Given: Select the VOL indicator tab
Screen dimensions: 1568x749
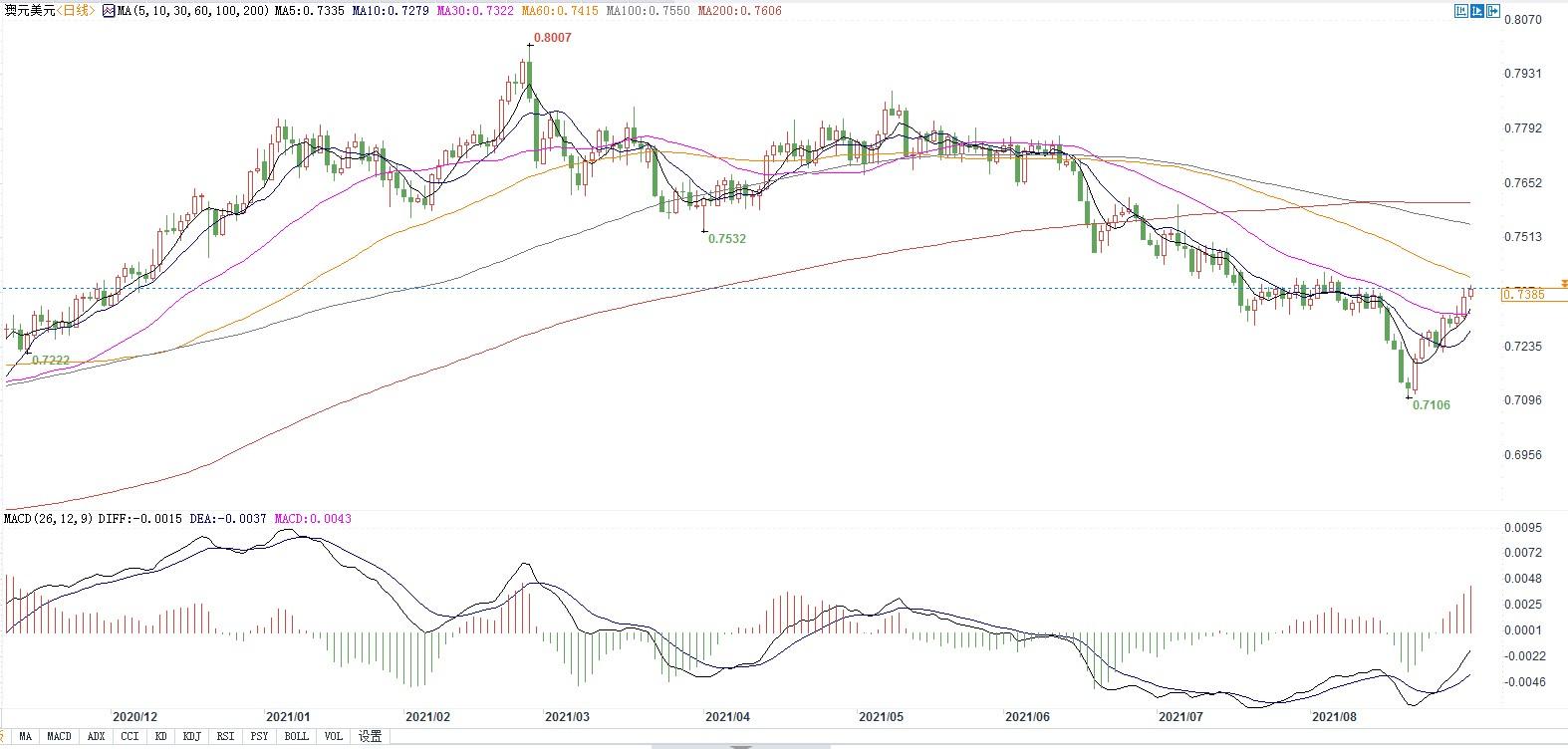Looking at the screenshot, I should [x=333, y=737].
